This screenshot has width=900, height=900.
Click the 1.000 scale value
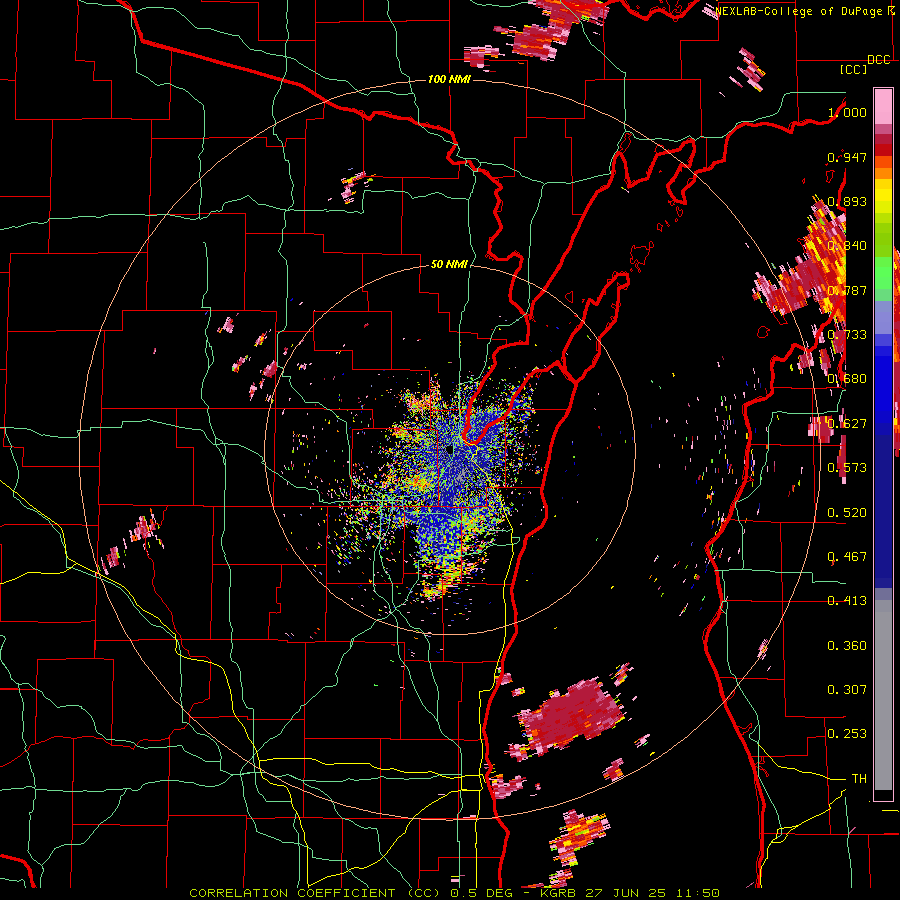coord(848,112)
